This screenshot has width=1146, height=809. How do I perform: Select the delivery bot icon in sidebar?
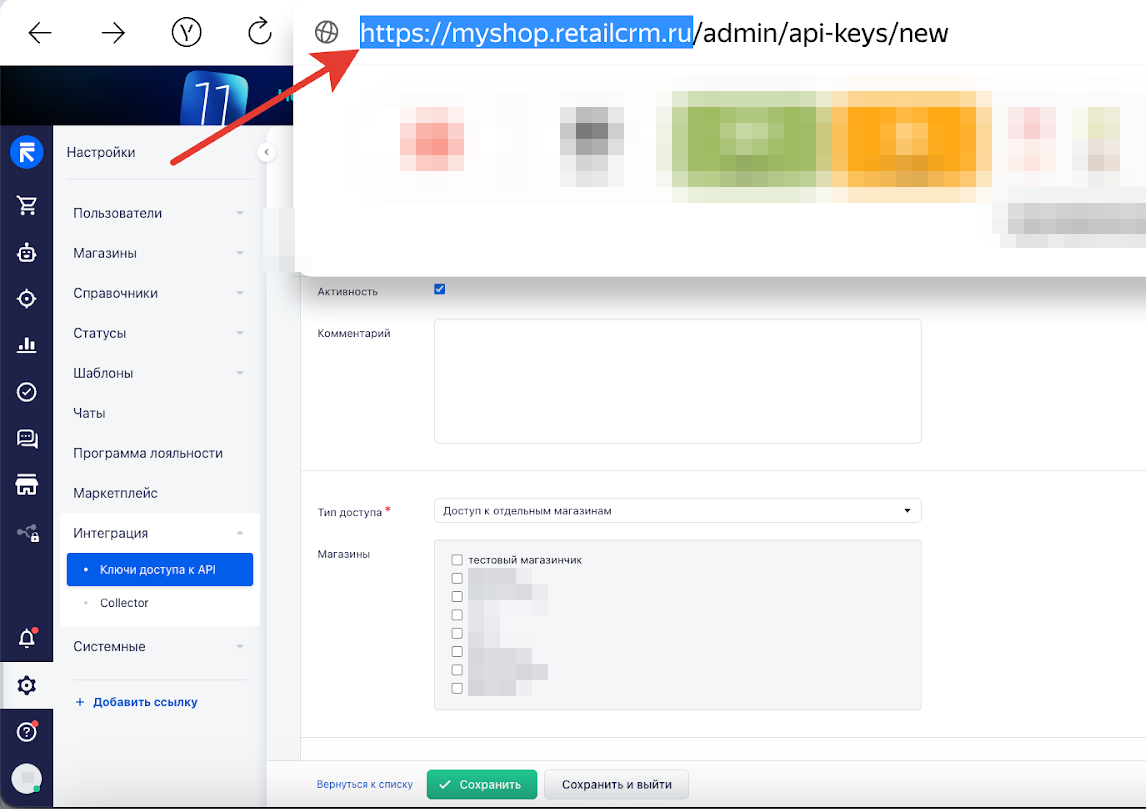click(x=27, y=252)
